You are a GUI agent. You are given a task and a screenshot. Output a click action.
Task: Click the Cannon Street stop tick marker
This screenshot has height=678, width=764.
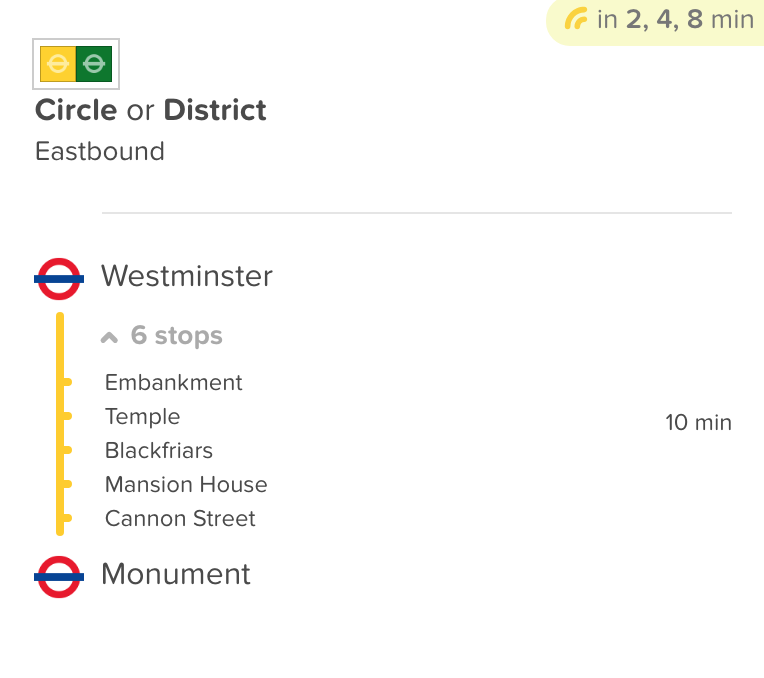[x=66, y=518]
